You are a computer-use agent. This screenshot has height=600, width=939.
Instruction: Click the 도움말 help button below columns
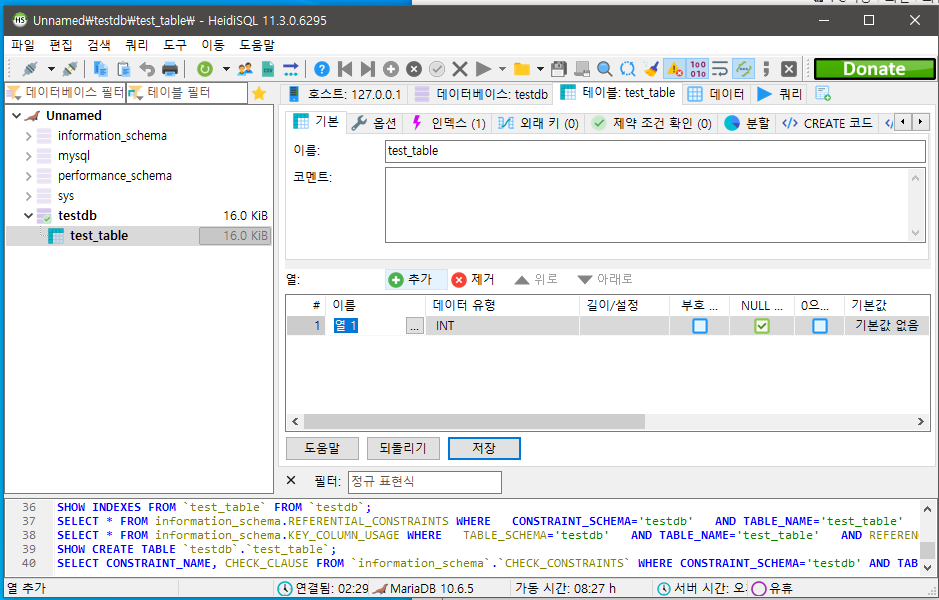point(322,448)
